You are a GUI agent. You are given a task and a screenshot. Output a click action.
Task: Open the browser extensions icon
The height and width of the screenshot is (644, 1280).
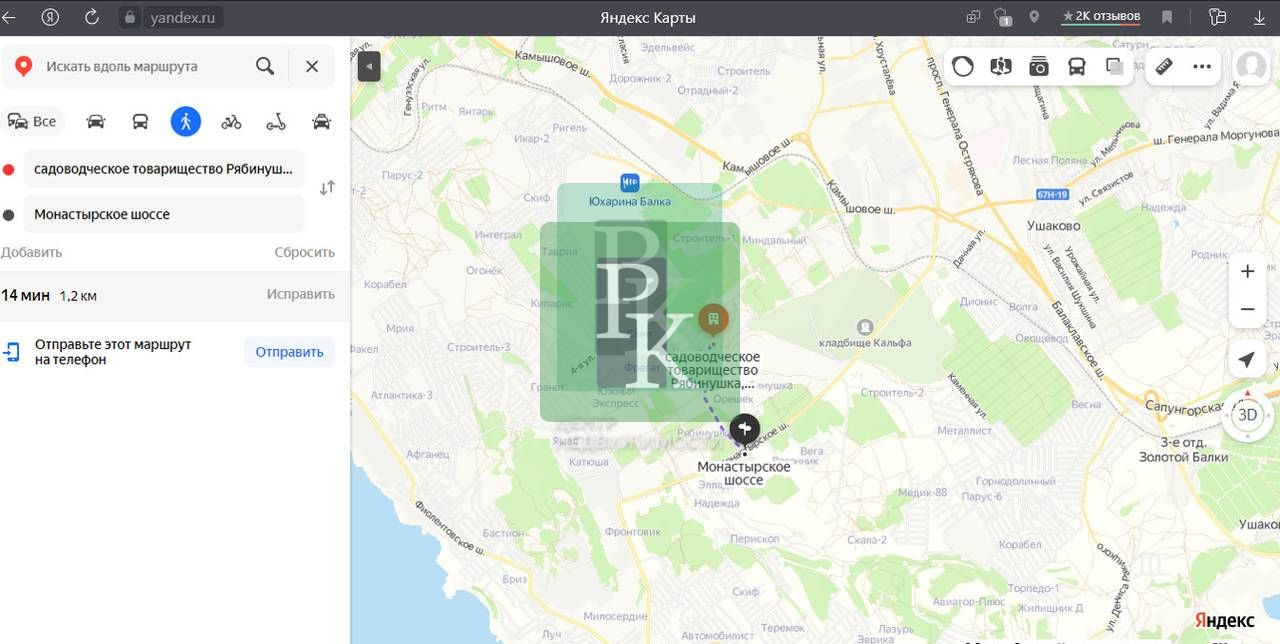1217,17
